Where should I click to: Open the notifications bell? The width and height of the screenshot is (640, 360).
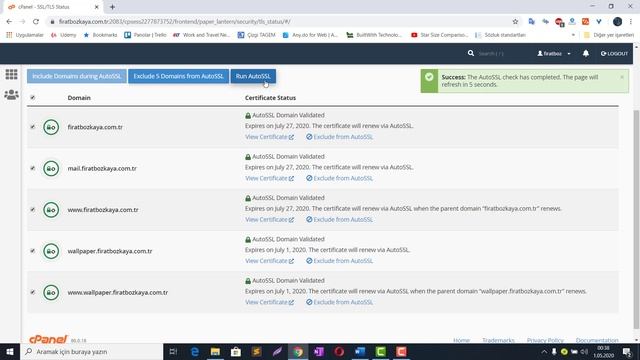(586, 53)
